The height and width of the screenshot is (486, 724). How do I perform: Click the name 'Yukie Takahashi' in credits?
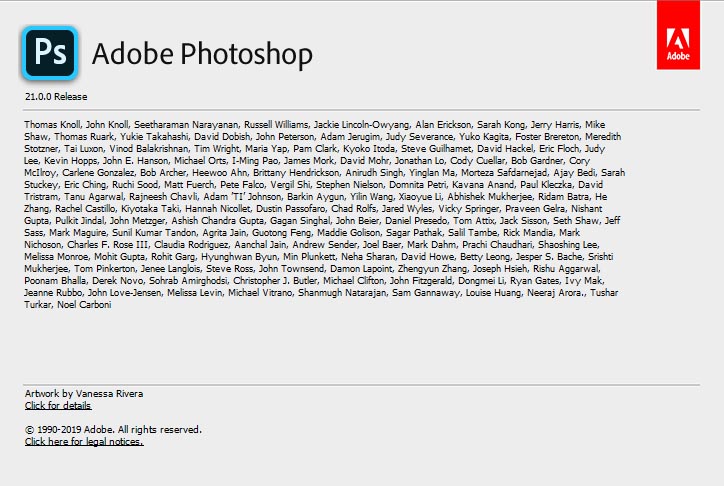pyautogui.click(x=154, y=137)
